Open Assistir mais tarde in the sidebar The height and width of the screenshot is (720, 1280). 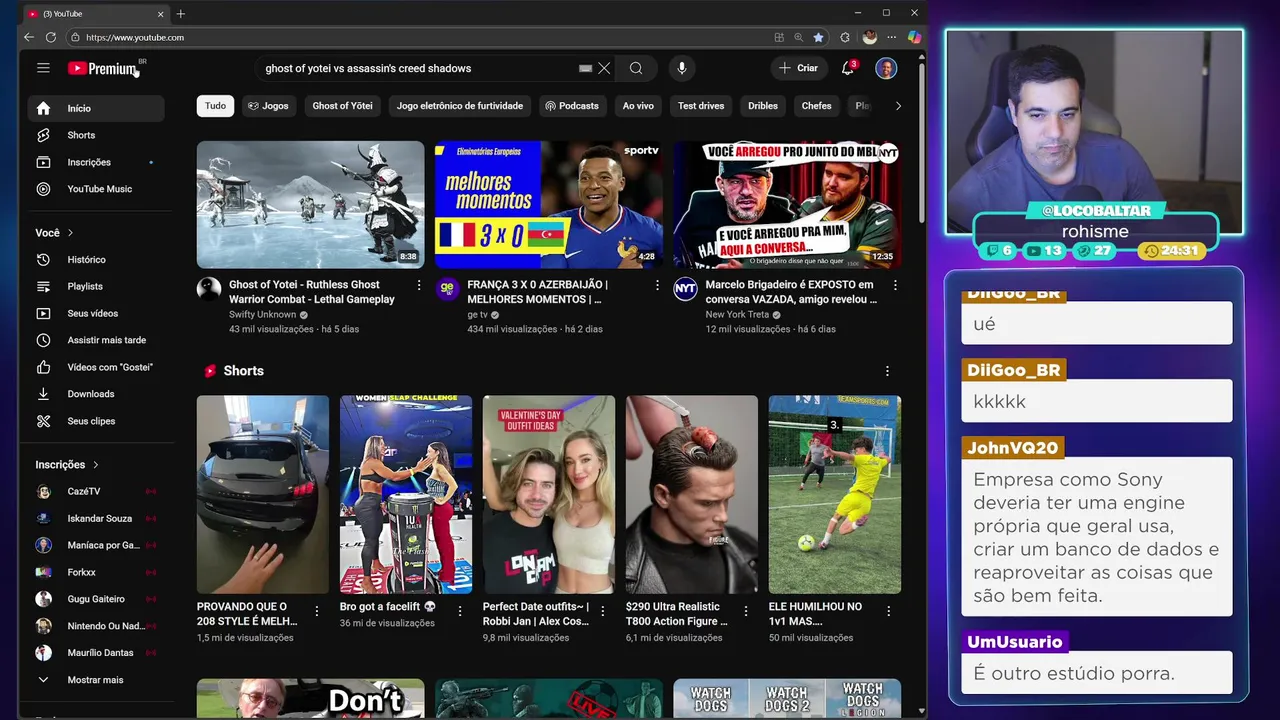tap(96, 340)
